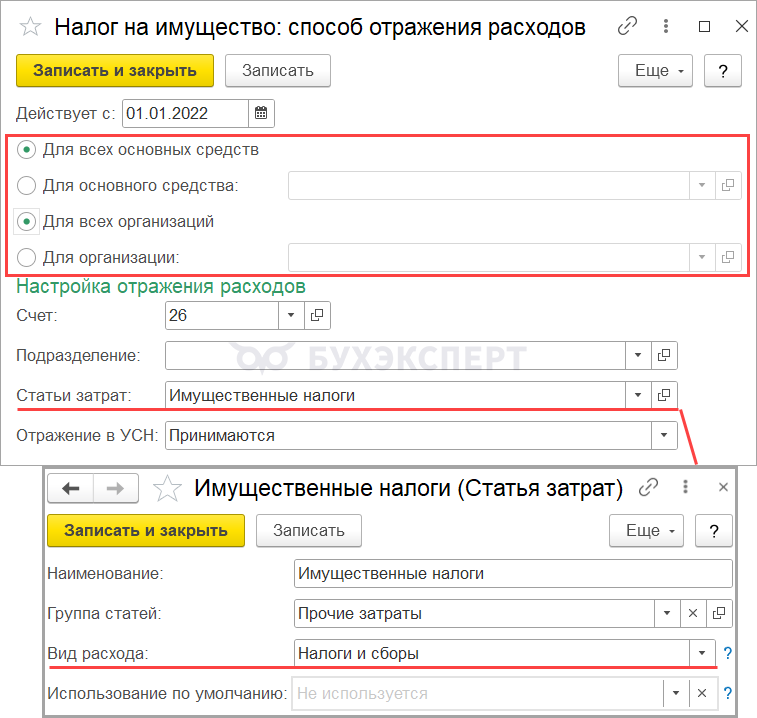Image resolution: width=757 pixels, height=718 pixels.
Task: Clear Группа статей field value
Action: 693,613
